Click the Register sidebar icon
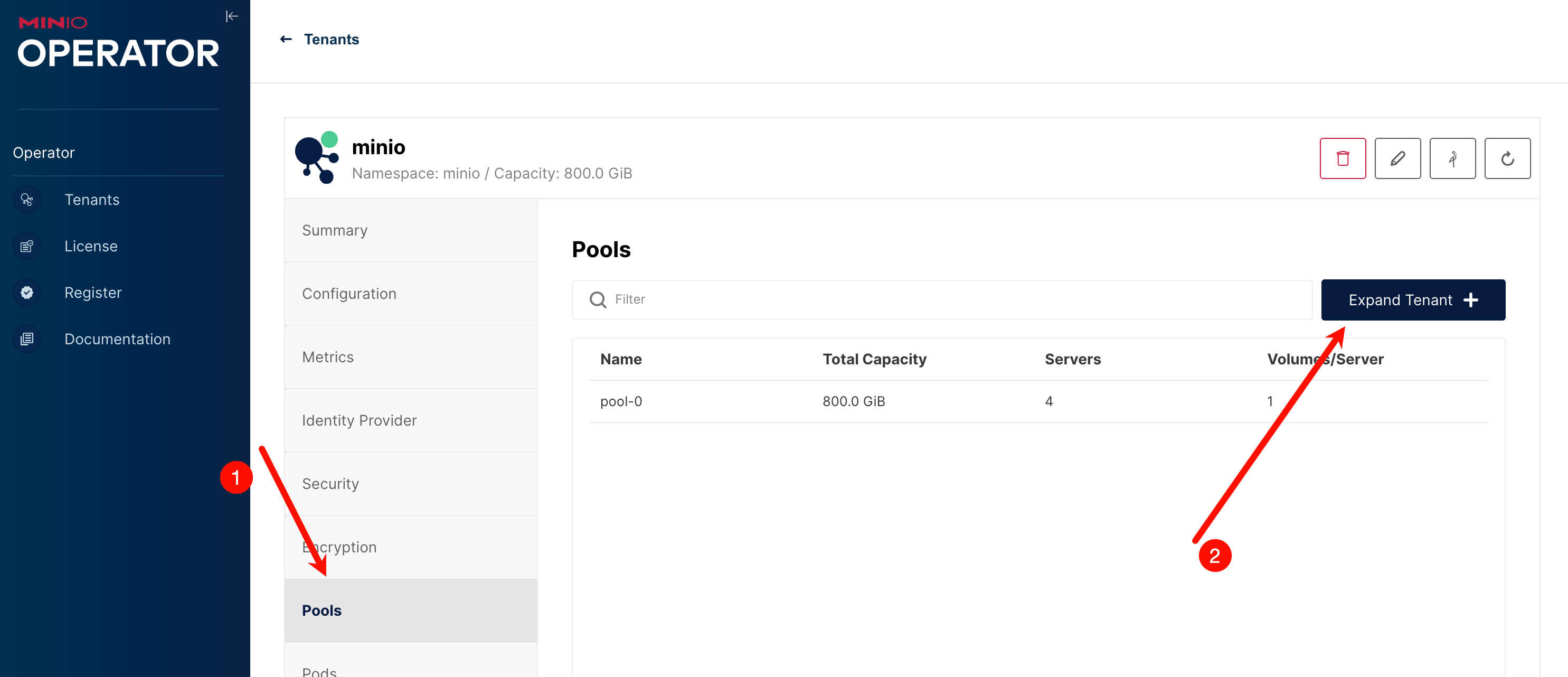The image size is (1568, 677). click(x=27, y=293)
